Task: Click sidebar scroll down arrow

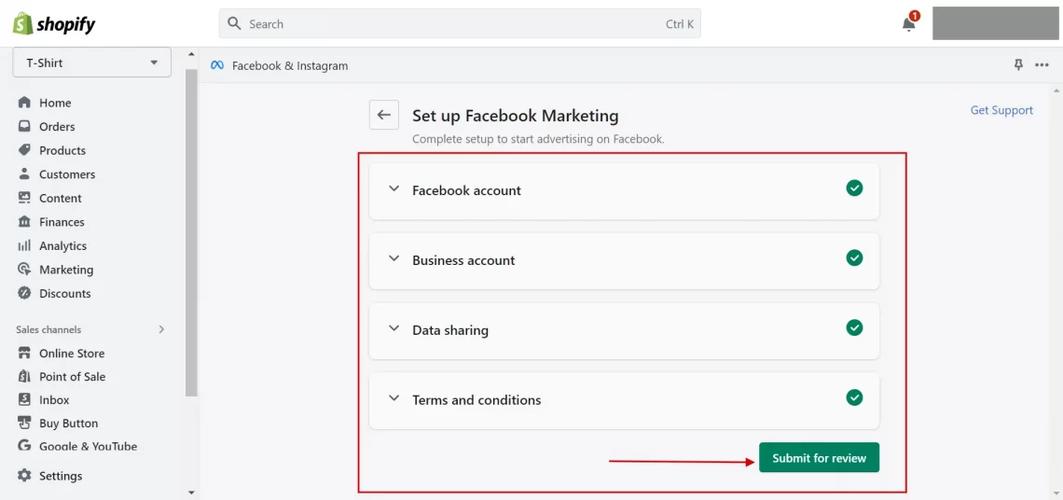Action: click(x=191, y=493)
